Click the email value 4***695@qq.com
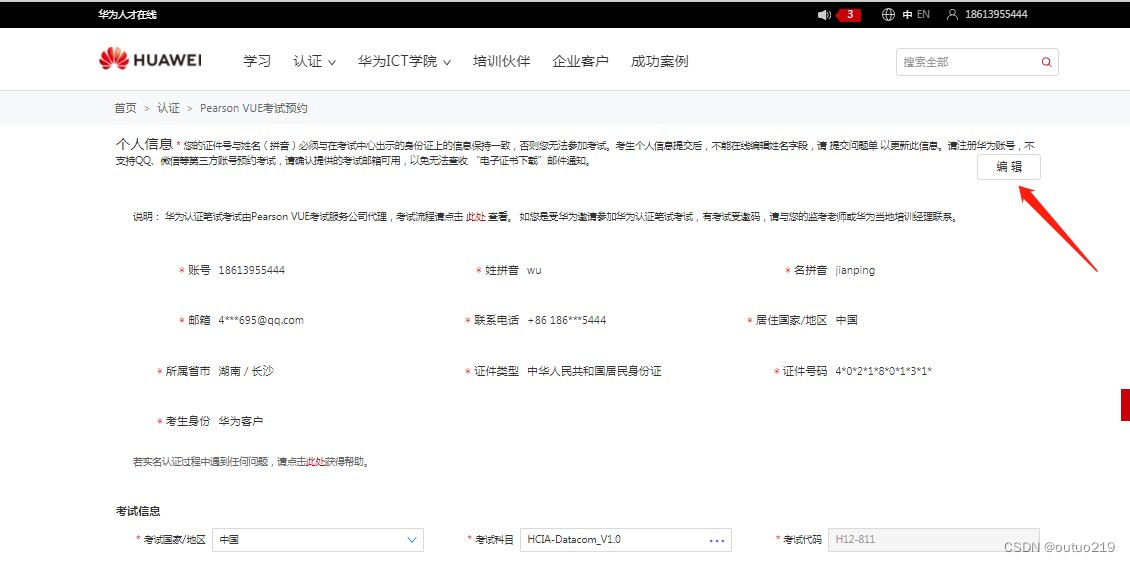The width and height of the screenshot is (1130, 562). (x=261, y=320)
